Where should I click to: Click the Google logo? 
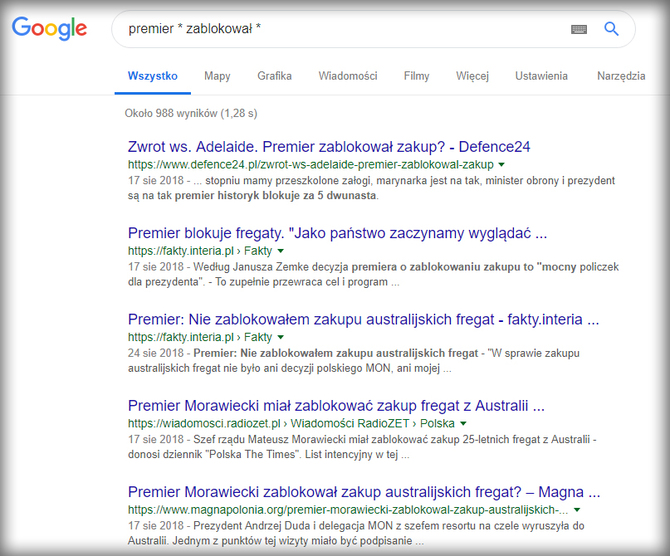[x=49, y=29]
